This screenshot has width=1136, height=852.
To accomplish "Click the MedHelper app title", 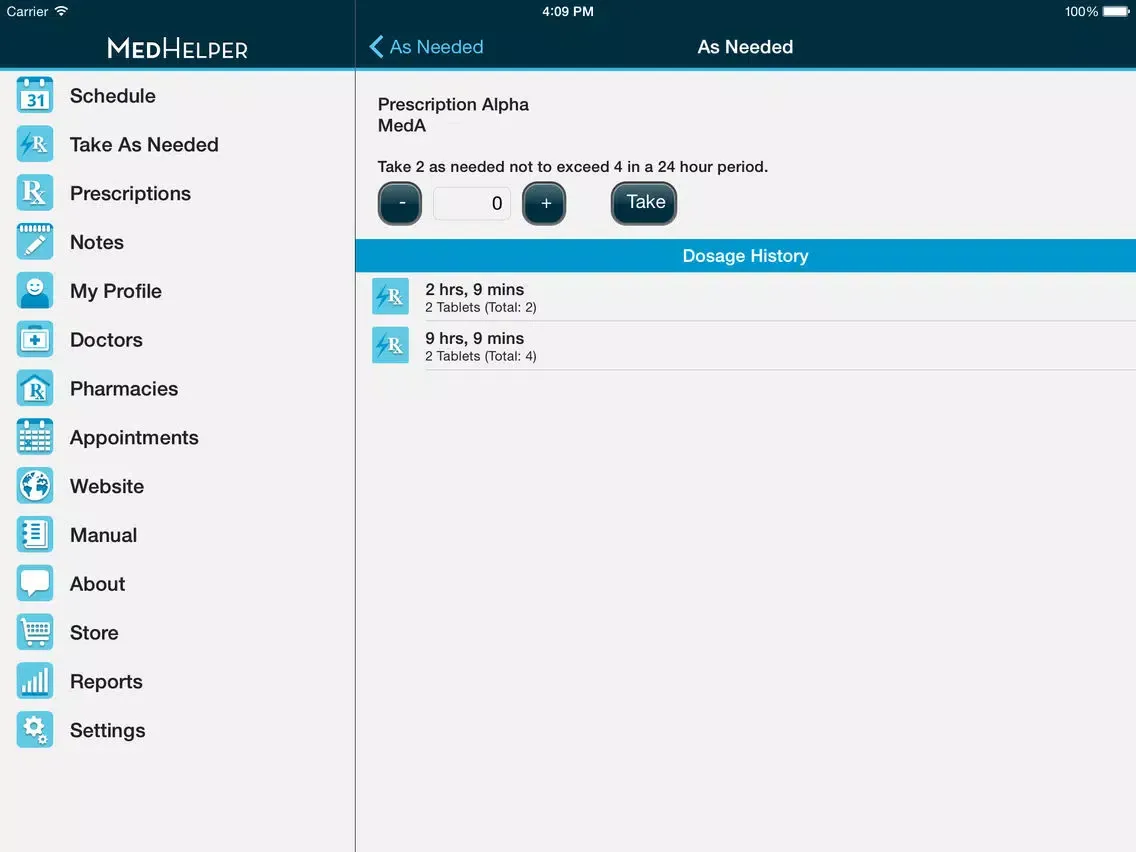I will 178,49.
